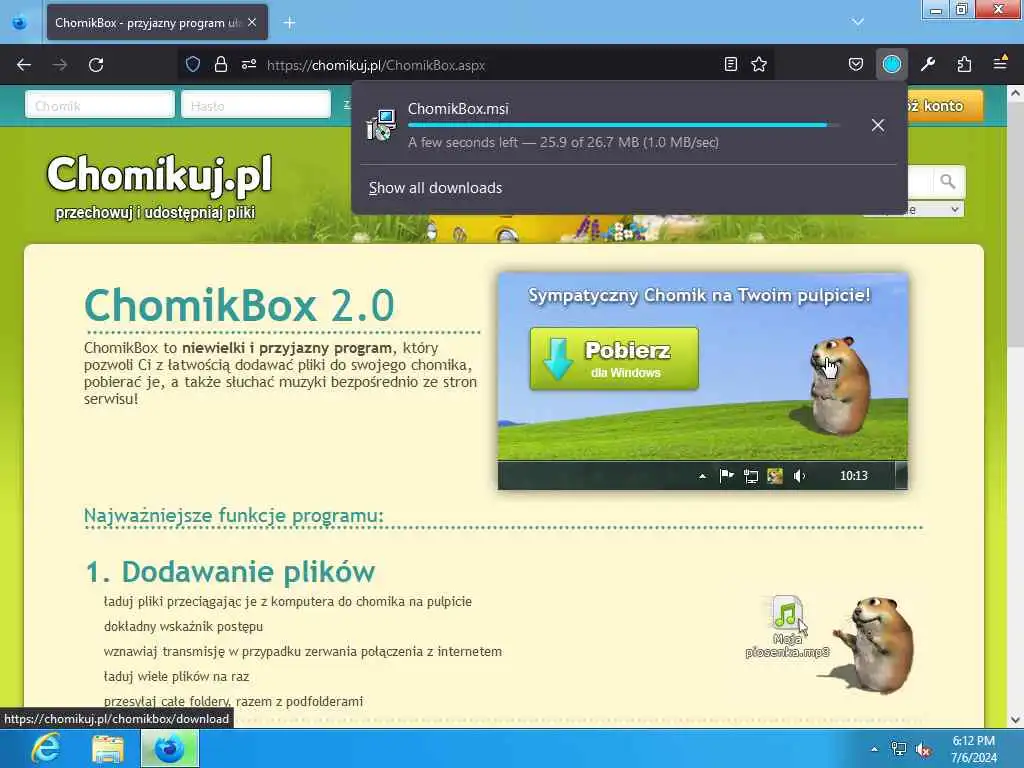
Task: Click the Firefox icon left of the tab
Action: [x=20, y=23]
